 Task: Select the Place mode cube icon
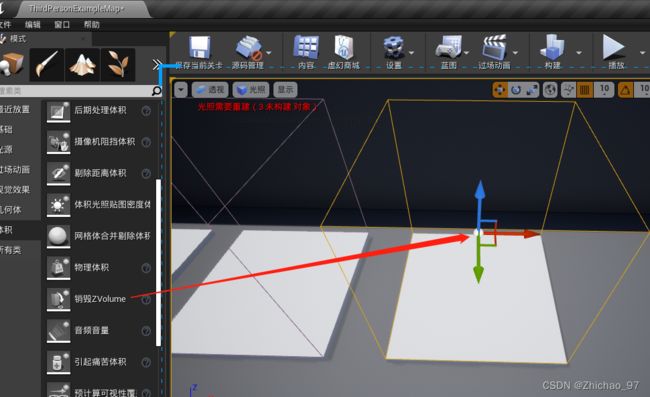click(x=12, y=64)
